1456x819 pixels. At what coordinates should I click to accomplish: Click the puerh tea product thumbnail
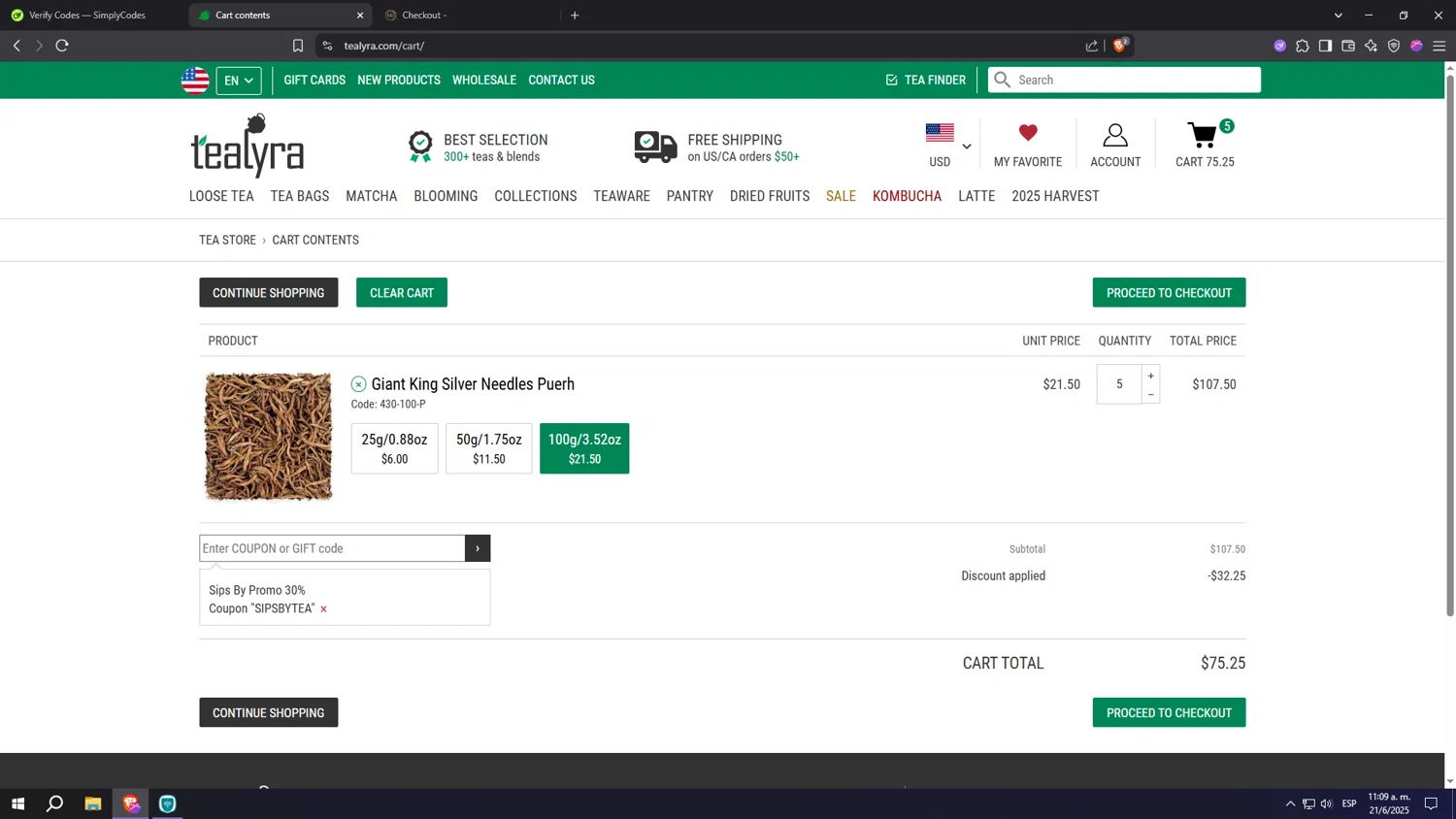click(x=268, y=437)
